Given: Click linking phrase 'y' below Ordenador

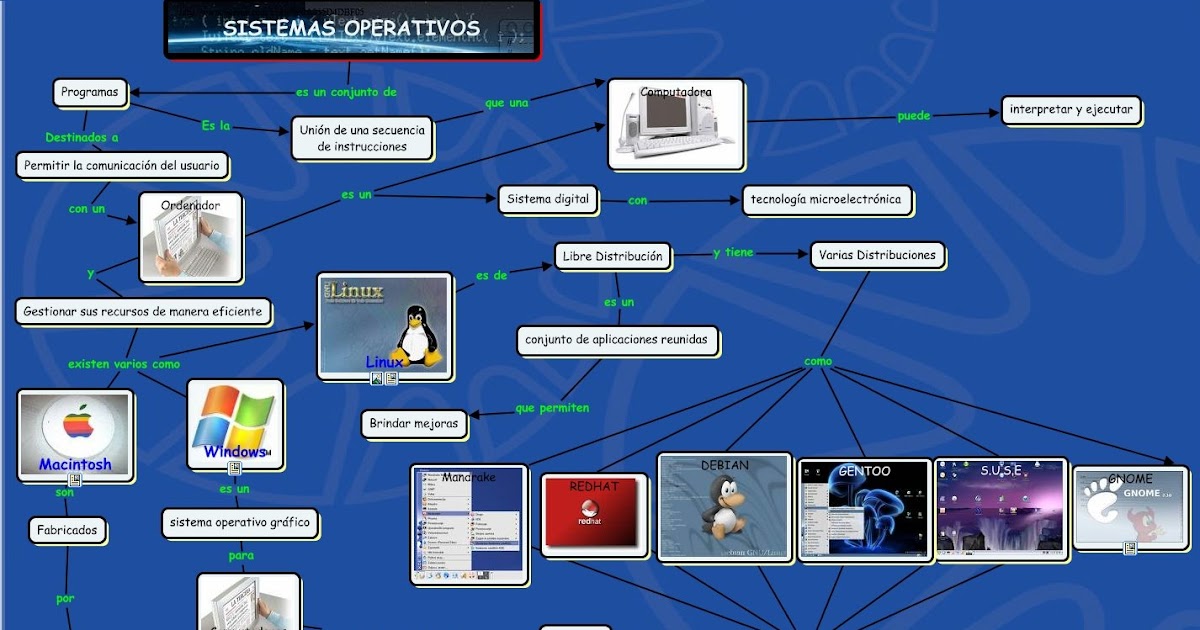Looking at the screenshot, I should 90,273.
